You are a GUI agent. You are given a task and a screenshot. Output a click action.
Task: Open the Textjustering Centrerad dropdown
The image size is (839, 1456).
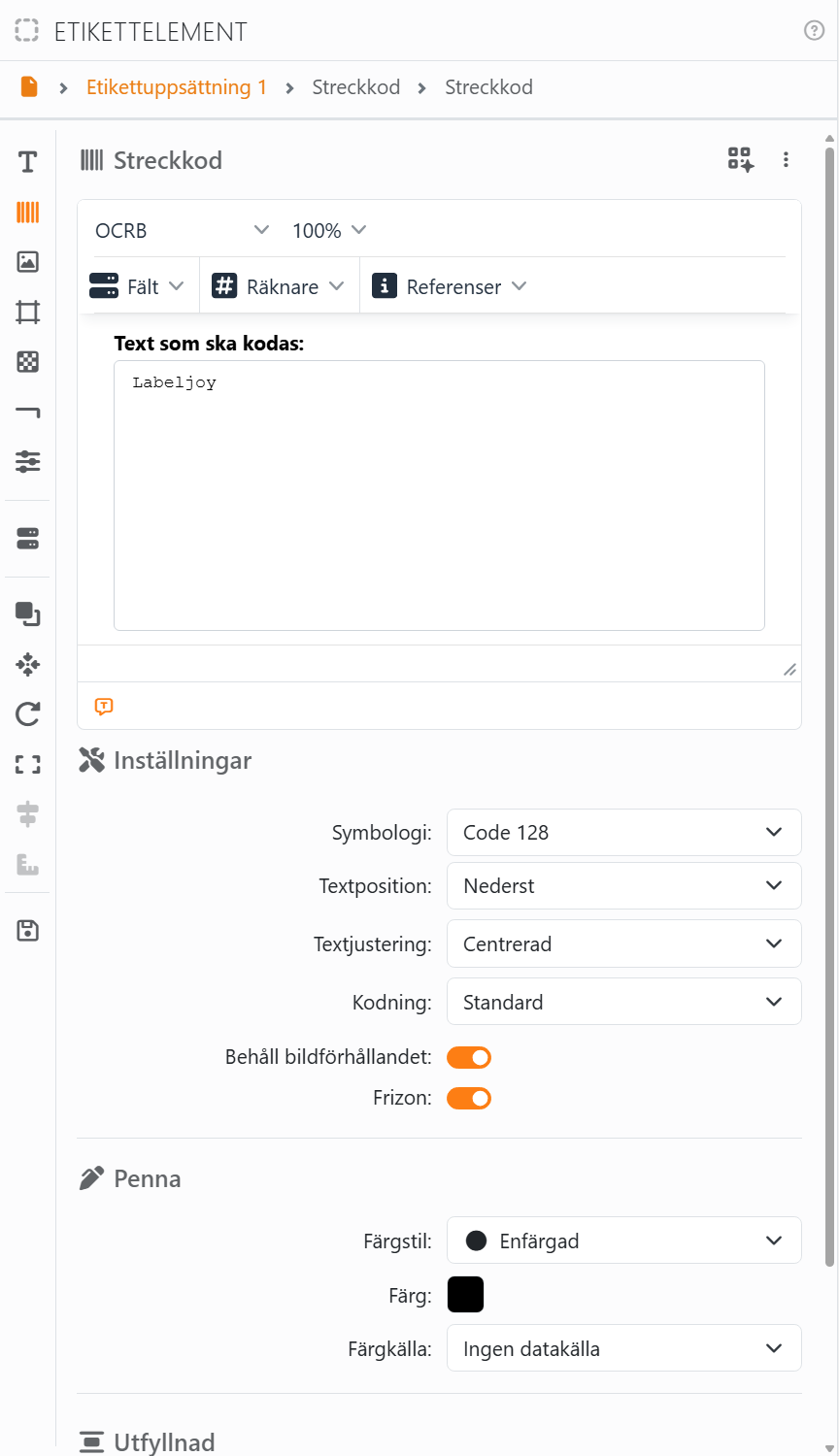pos(623,944)
